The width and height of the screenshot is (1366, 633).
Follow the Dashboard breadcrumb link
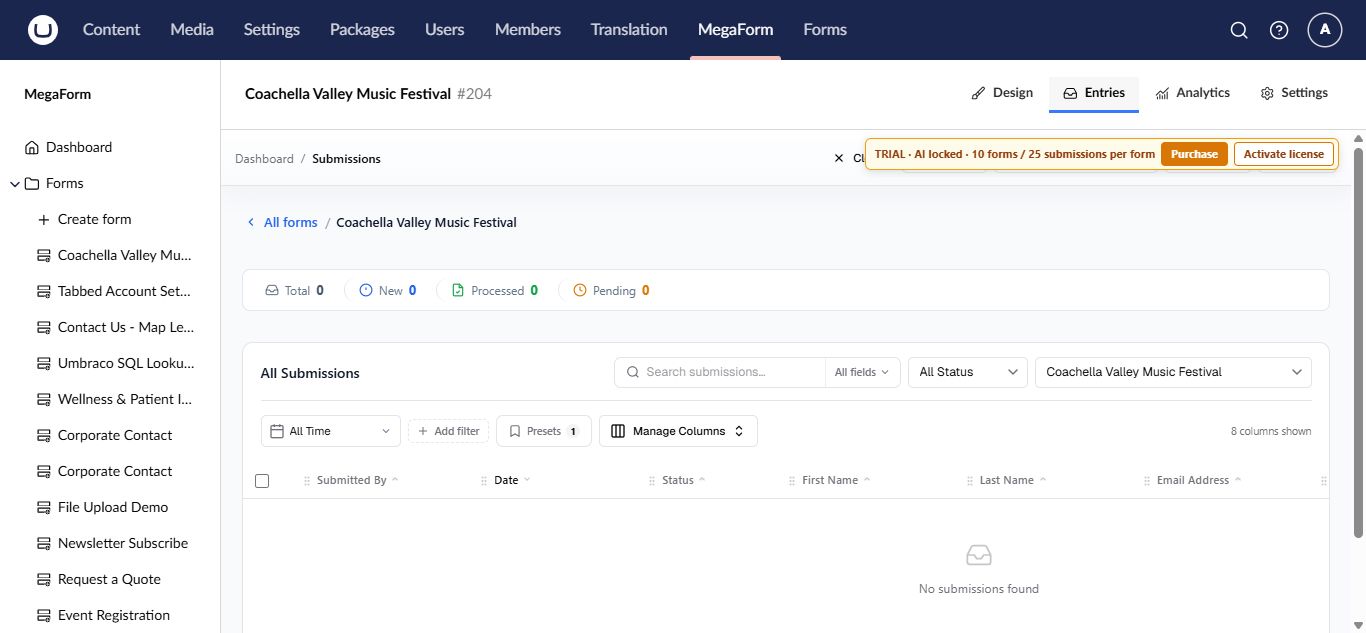click(264, 159)
